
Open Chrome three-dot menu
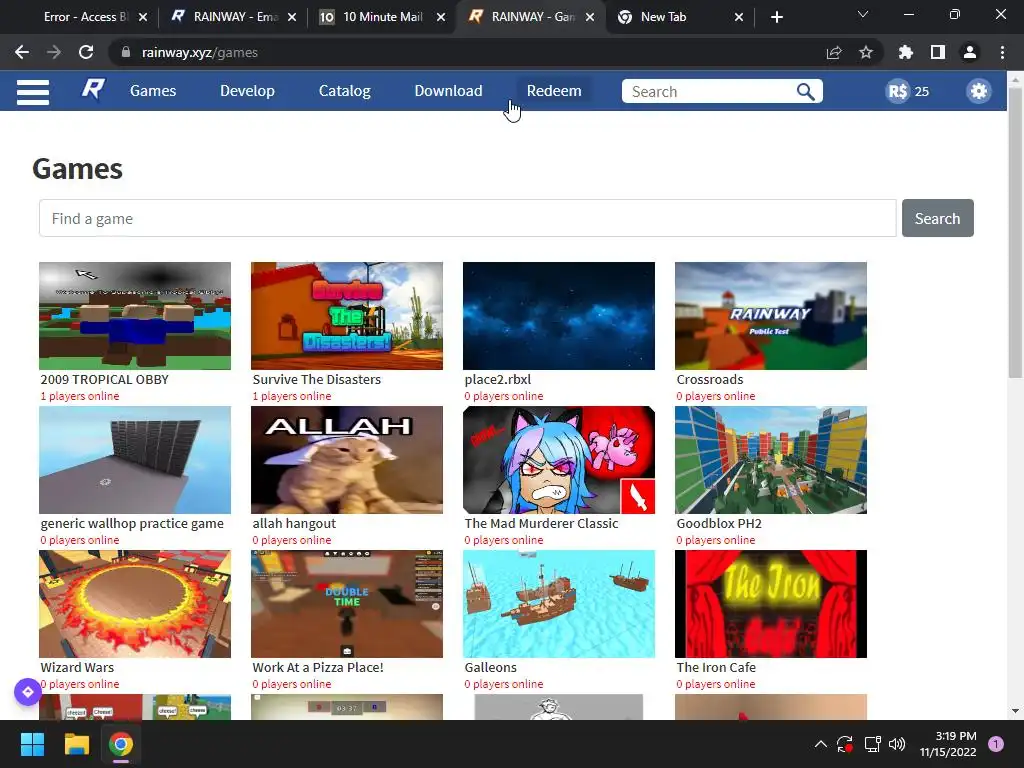tap(1002, 52)
